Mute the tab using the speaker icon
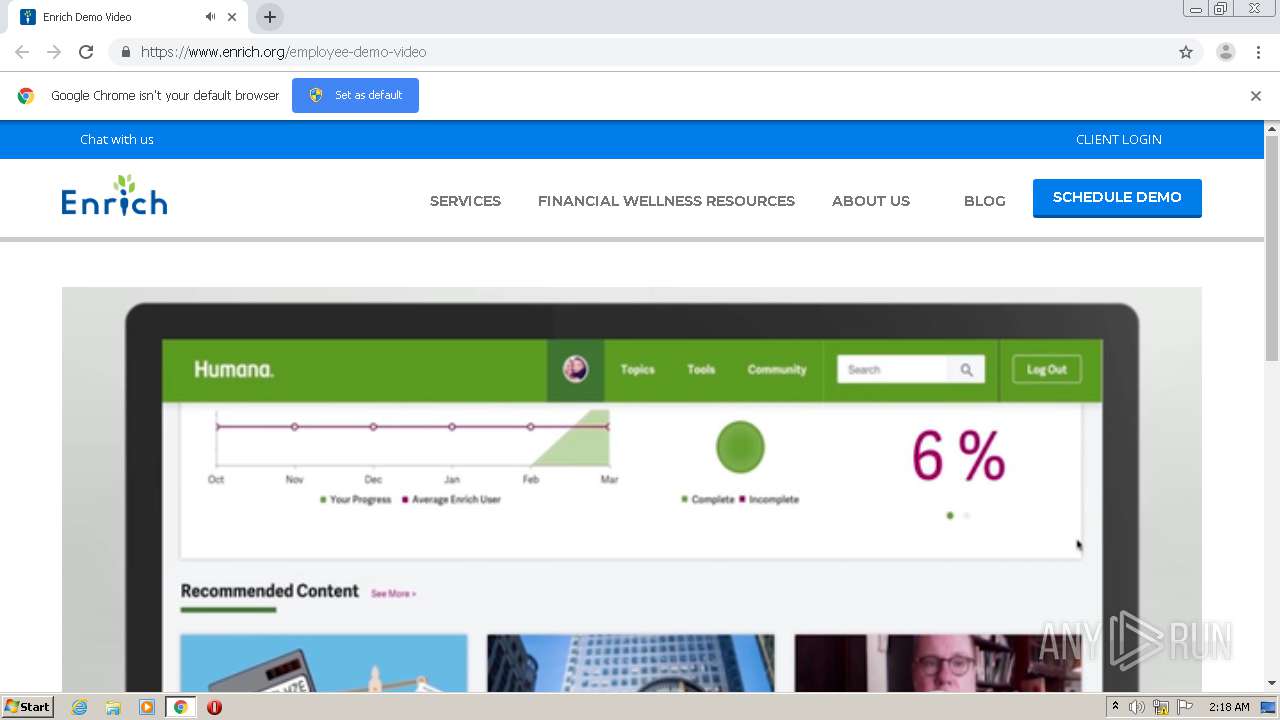 point(210,17)
